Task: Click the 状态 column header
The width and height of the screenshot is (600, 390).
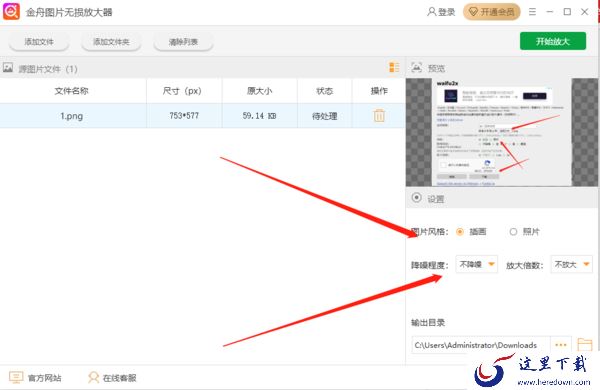Action: click(x=324, y=91)
